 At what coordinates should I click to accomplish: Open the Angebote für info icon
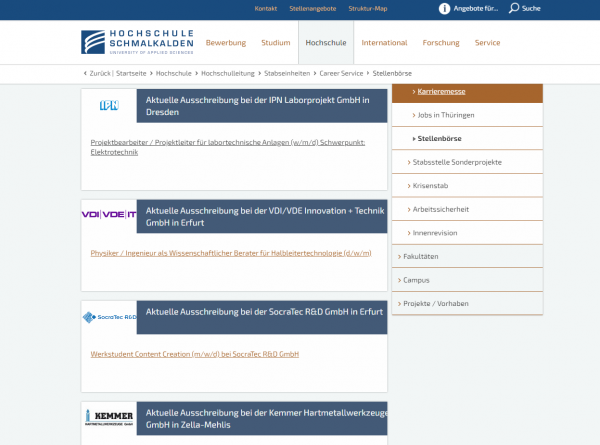(444, 8)
